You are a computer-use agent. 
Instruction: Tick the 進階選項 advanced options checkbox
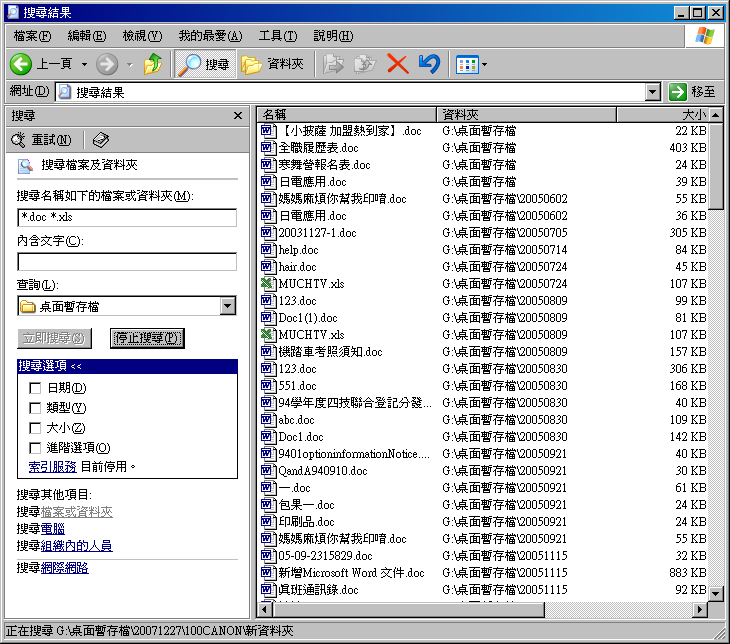(35, 448)
